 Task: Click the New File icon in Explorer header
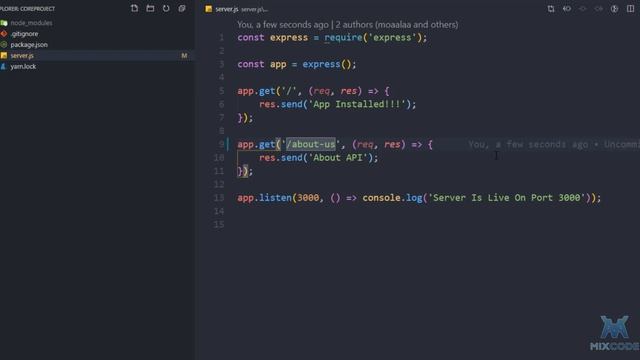pyautogui.click(x=134, y=8)
